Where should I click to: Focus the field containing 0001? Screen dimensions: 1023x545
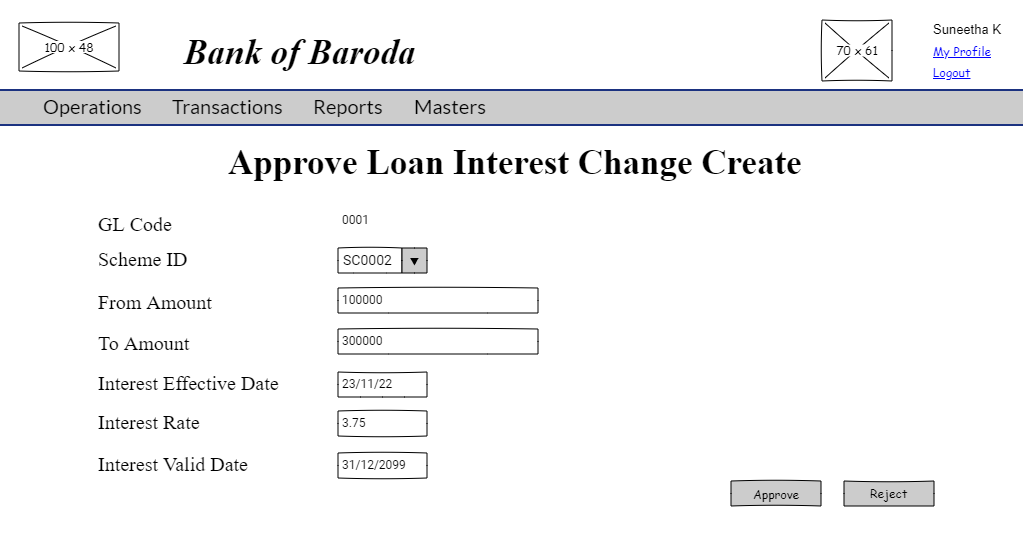click(x=382, y=220)
